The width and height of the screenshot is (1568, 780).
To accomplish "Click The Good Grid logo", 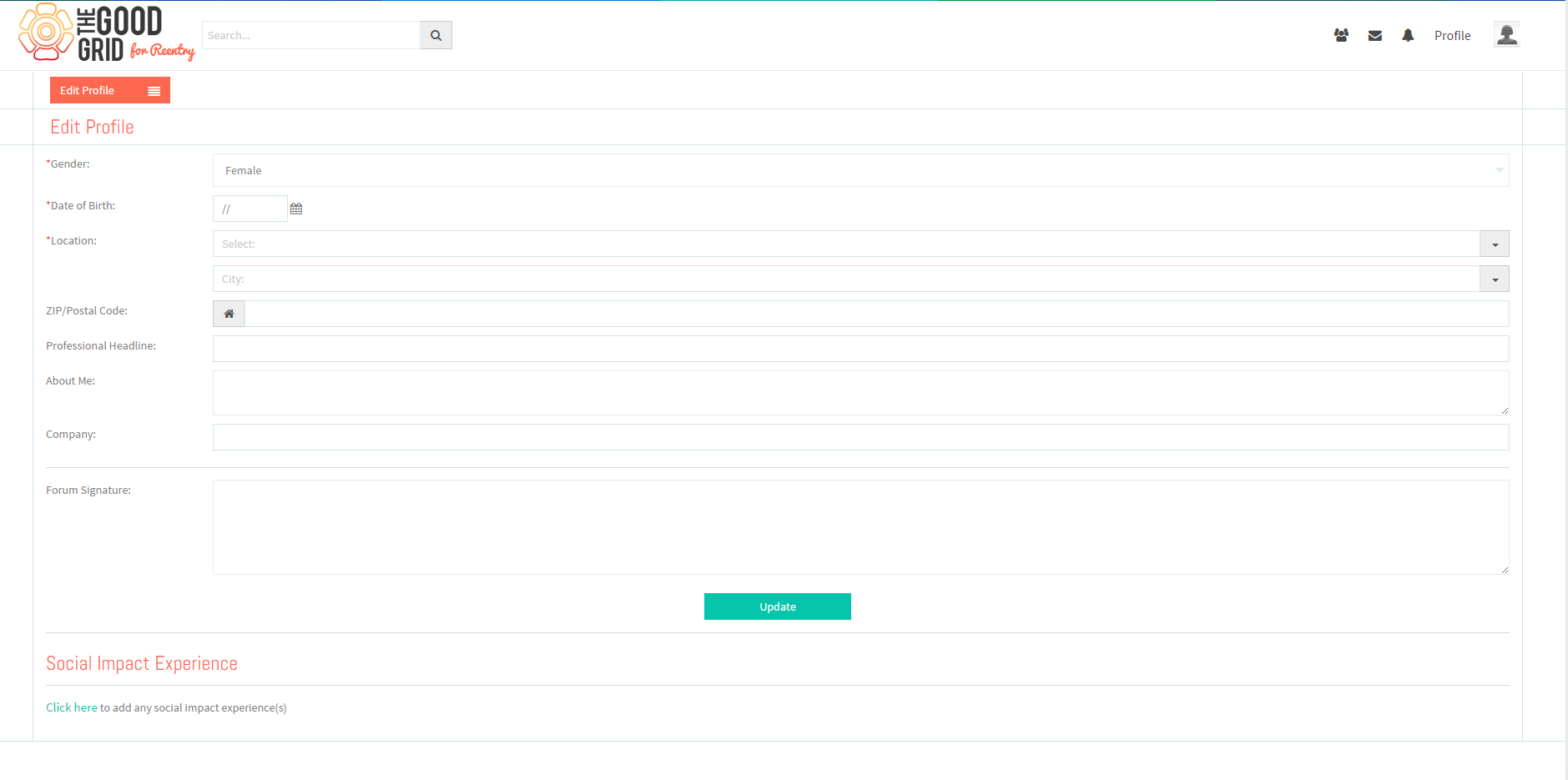I will (107, 33).
